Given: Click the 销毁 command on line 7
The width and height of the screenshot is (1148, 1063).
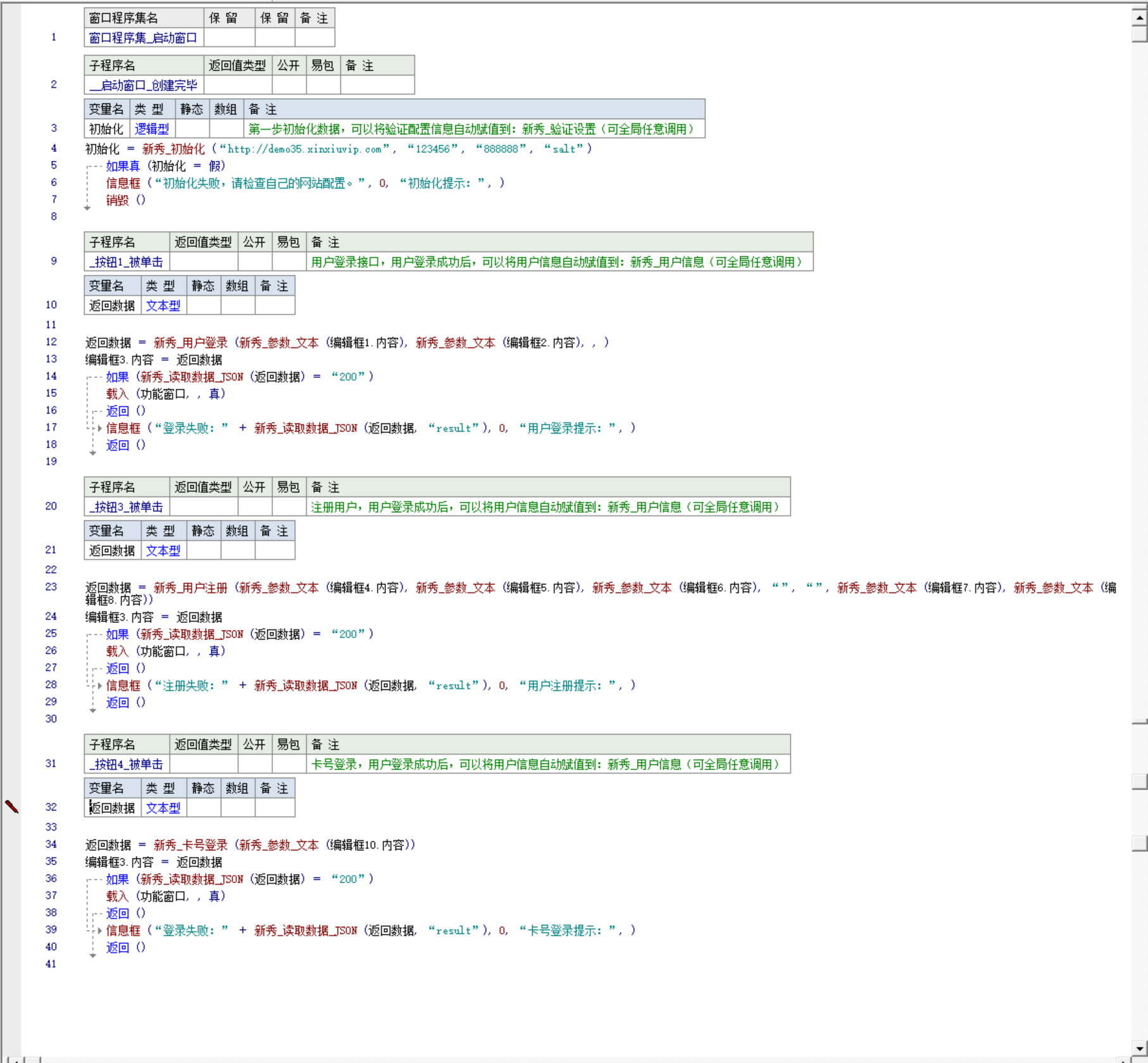Looking at the screenshot, I should [x=117, y=200].
